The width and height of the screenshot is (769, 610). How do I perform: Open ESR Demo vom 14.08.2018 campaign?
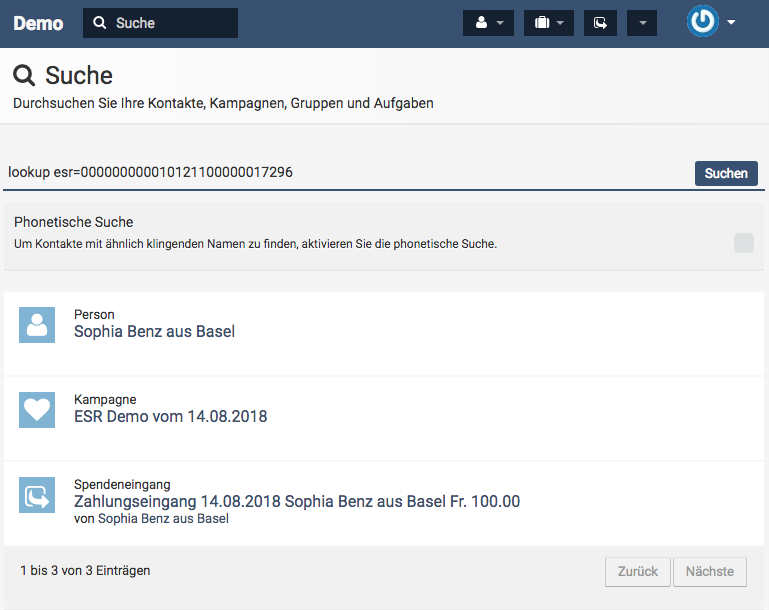coord(171,416)
